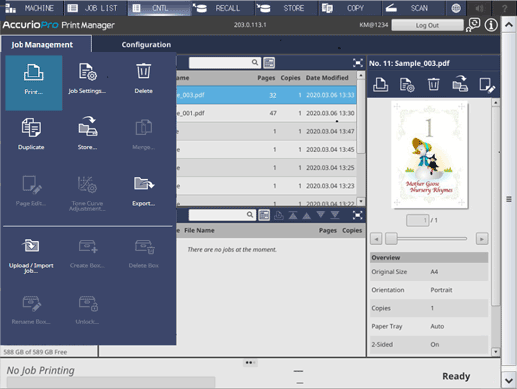This screenshot has width=517, height=389.
Task: Open Job Settings from the menu
Action: [87, 79]
